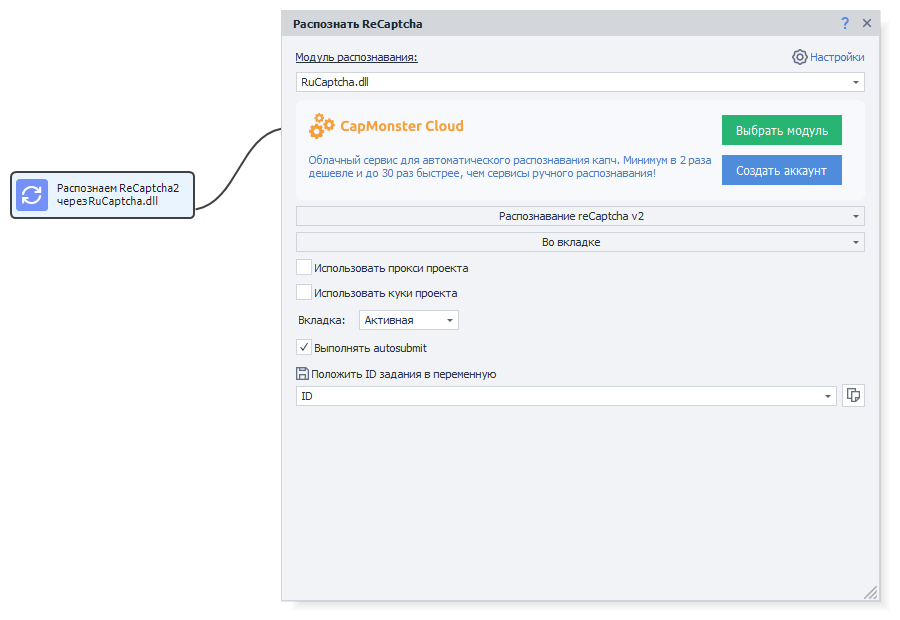Uncheck Выполнять autosubmit checkbox
The height and width of the screenshot is (620, 900).
tap(304, 348)
